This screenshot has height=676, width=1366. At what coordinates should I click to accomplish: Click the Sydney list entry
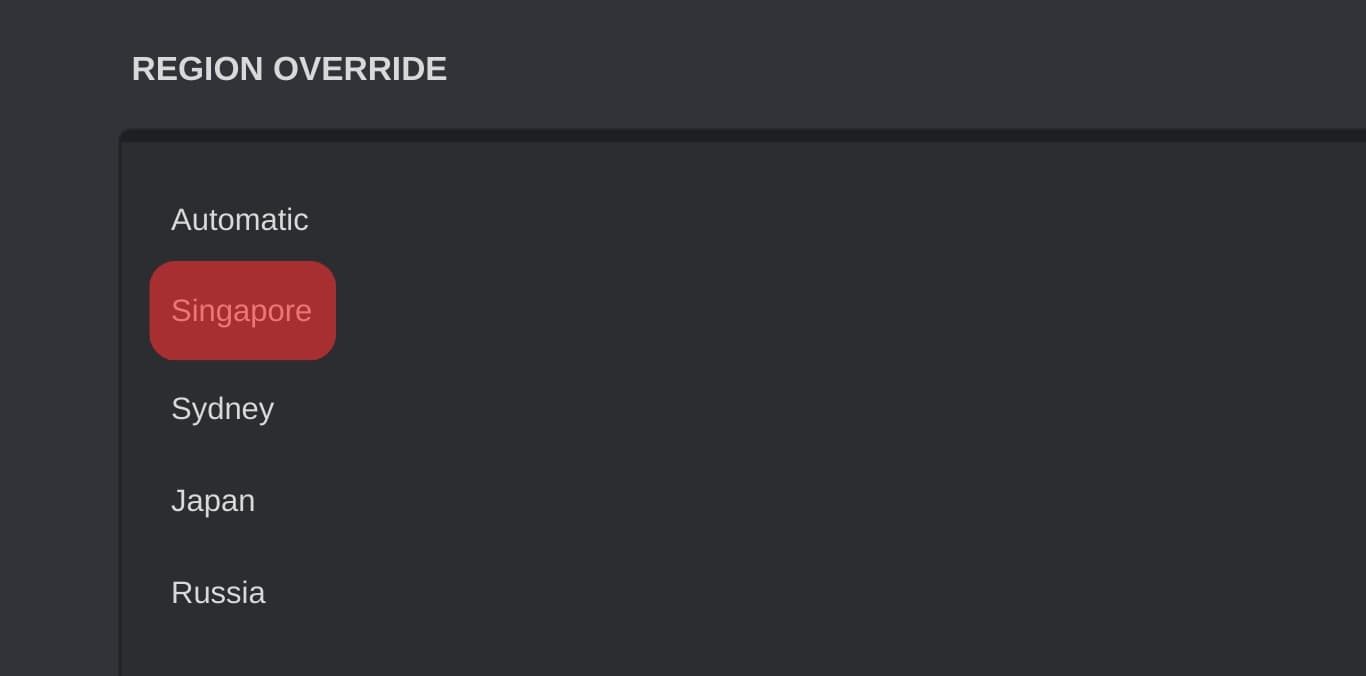pyautogui.click(x=222, y=408)
